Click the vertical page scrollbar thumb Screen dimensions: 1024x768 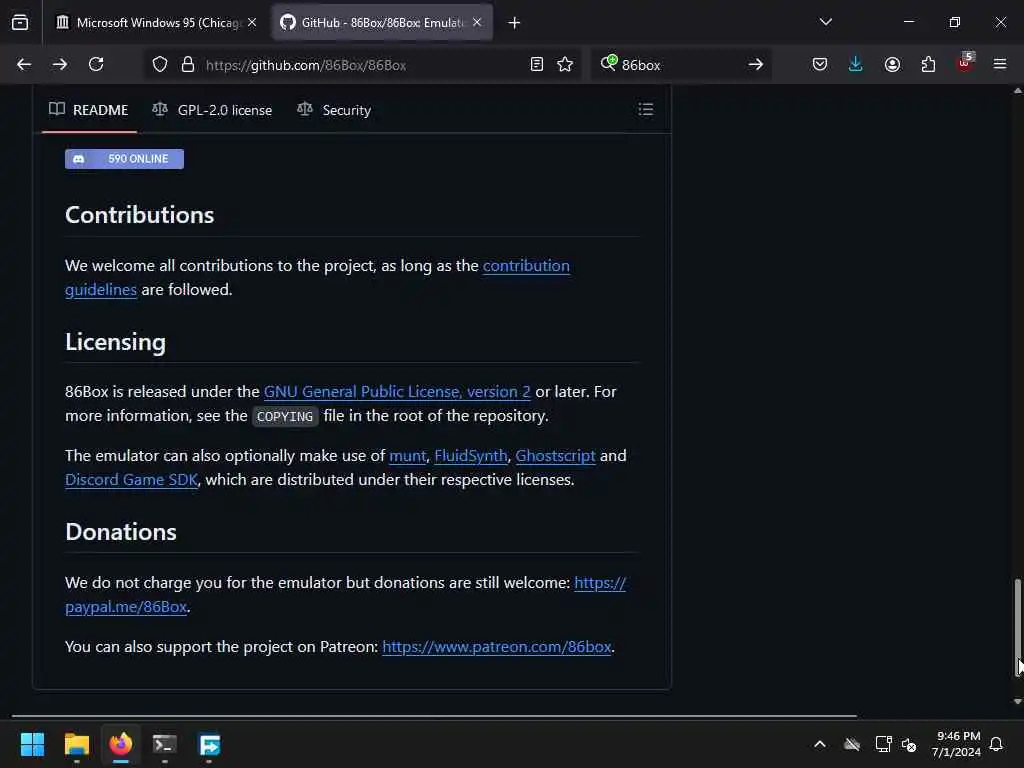(x=1017, y=627)
